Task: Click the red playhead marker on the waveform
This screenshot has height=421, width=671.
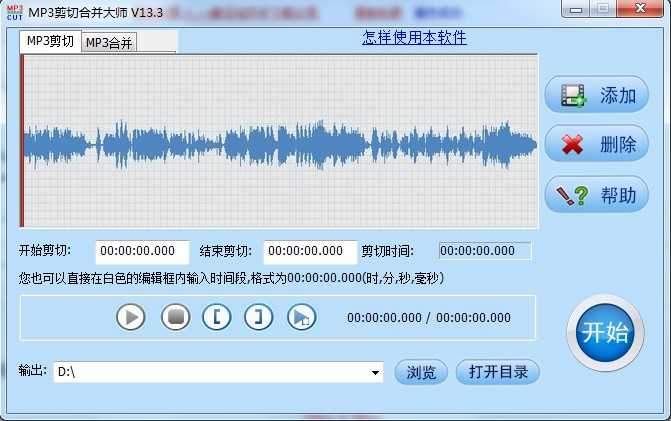Action: [22, 141]
